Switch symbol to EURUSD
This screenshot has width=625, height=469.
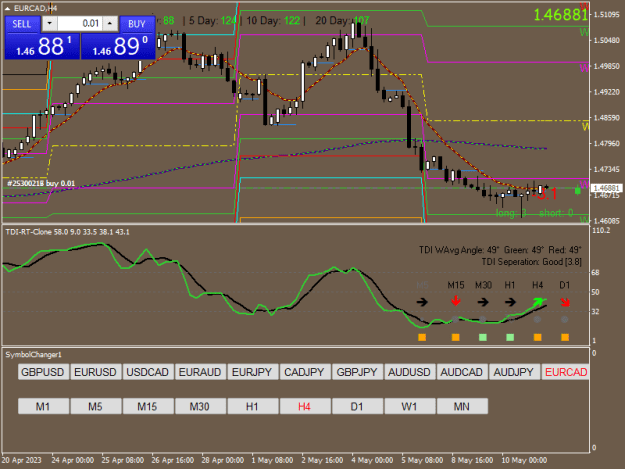pos(95,372)
